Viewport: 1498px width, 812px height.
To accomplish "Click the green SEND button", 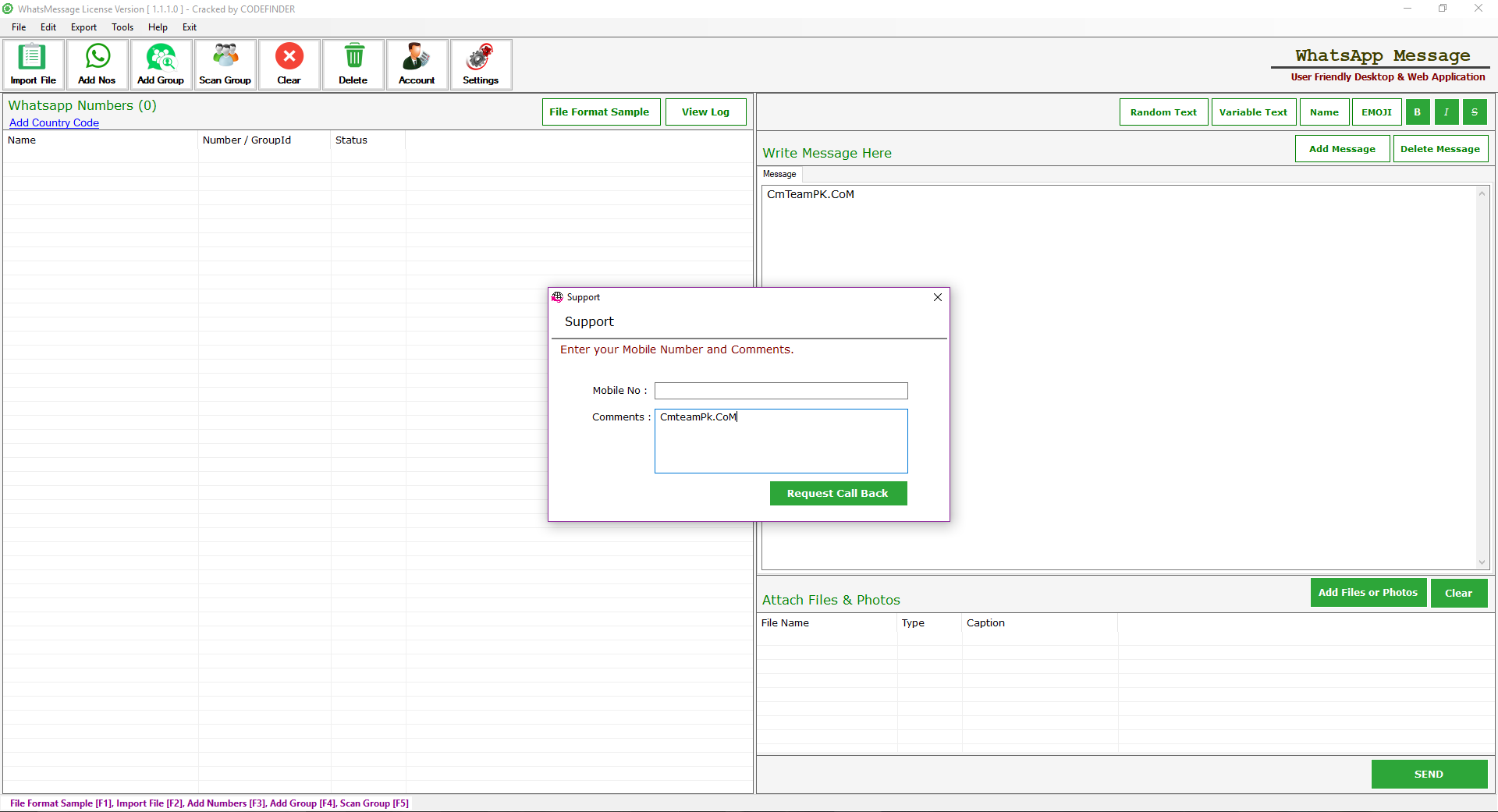I will [1429, 775].
